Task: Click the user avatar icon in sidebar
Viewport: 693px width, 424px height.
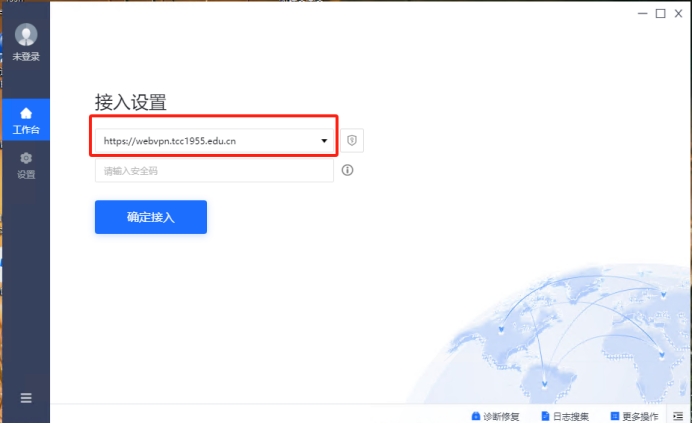Action: [x=26, y=36]
